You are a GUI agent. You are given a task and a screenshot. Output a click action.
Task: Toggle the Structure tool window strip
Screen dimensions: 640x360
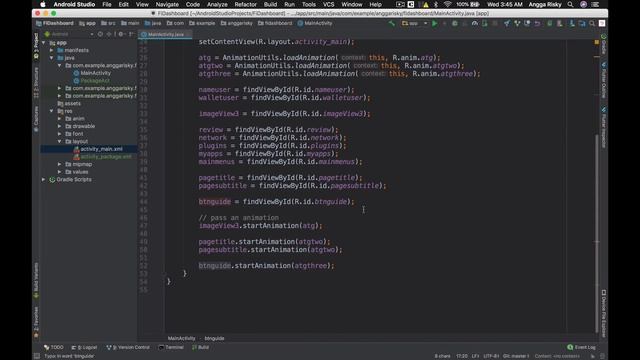[36, 83]
